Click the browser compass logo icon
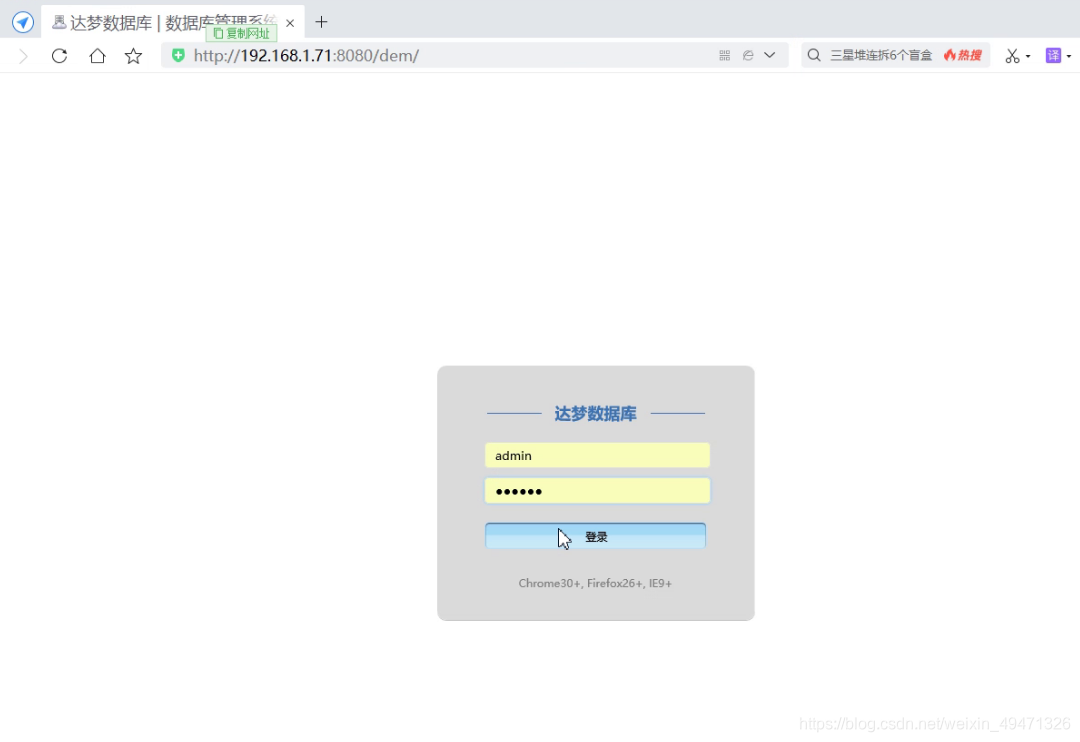 coord(23,22)
